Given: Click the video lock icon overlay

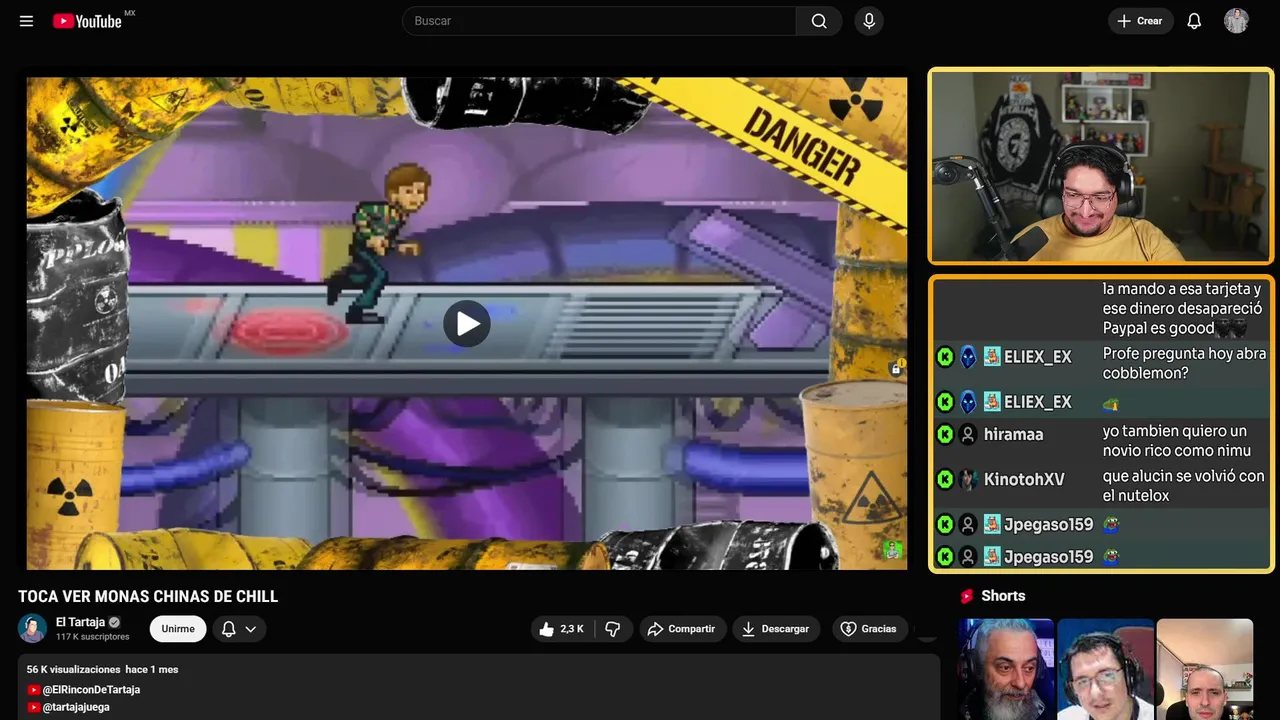Looking at the screenshot, I should [x=896, y=369].
